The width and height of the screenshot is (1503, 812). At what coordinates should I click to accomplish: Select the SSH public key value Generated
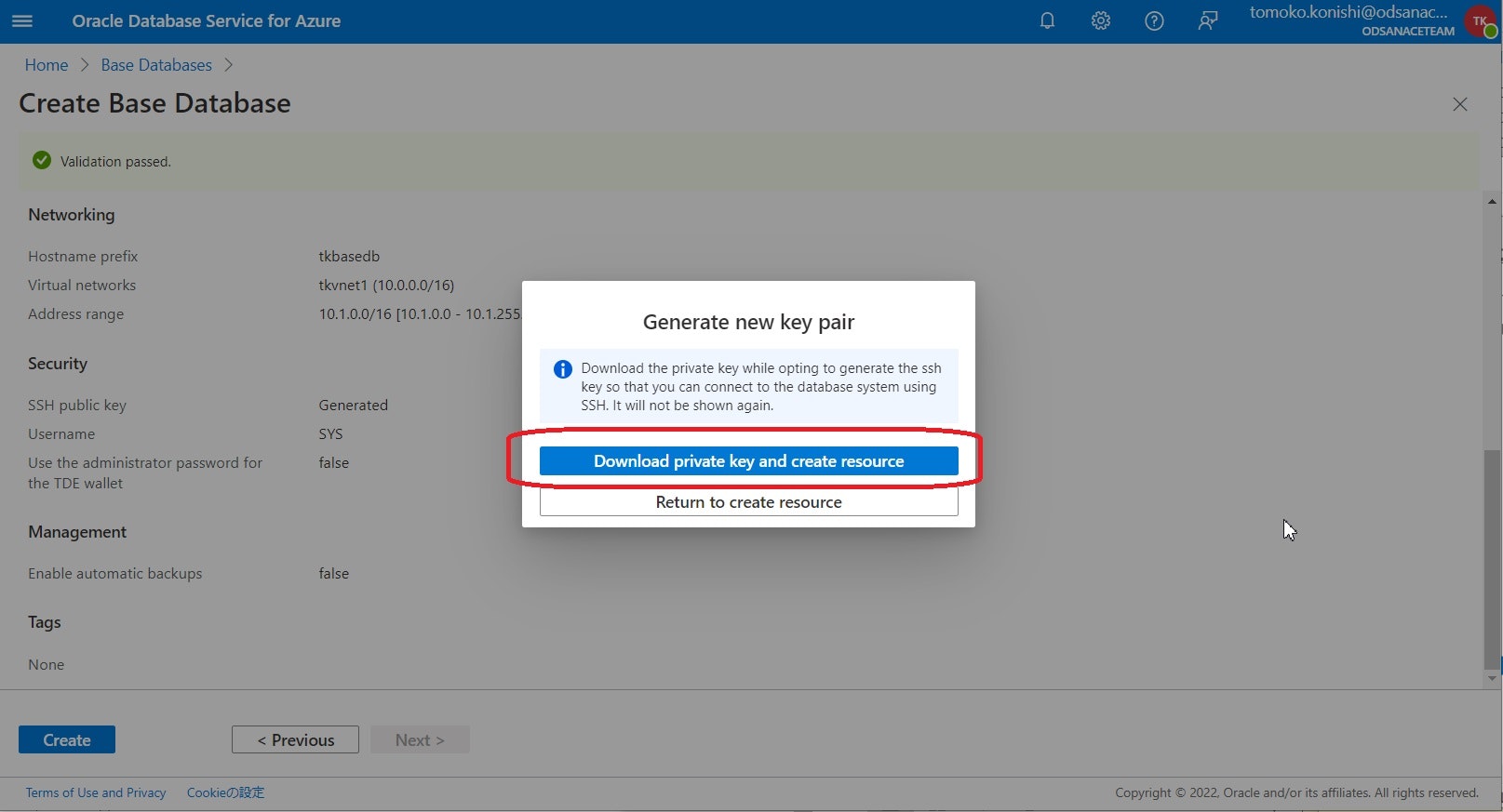[x=353, y=405]
